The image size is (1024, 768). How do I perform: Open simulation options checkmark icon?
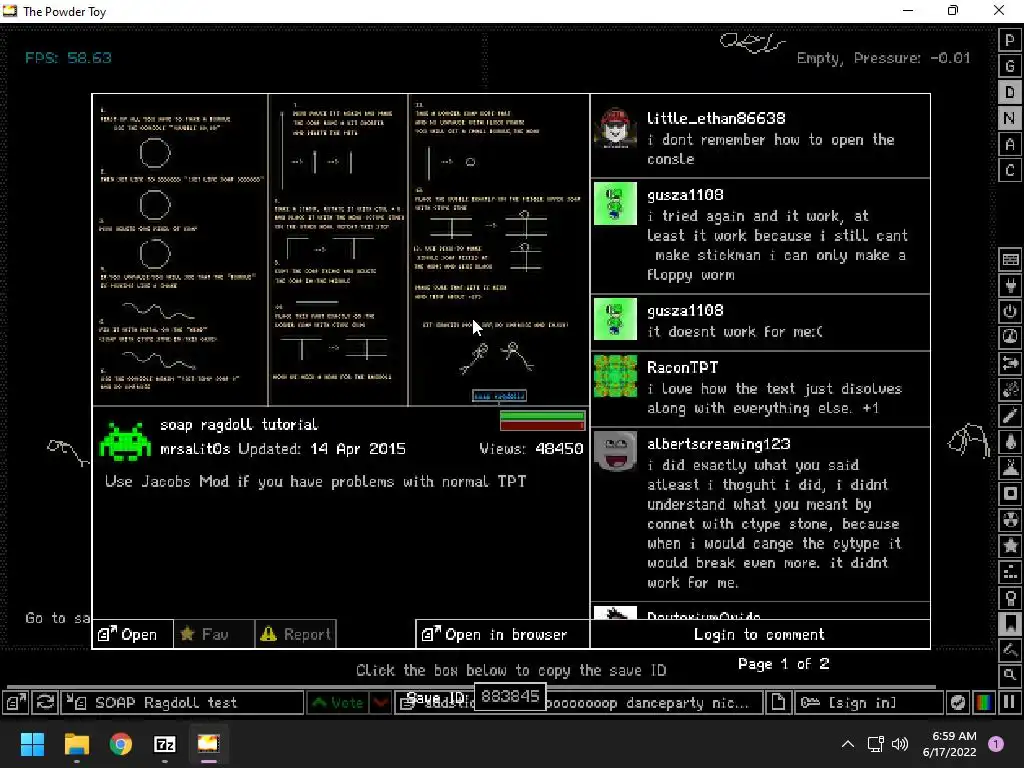[x=958, y=703]
